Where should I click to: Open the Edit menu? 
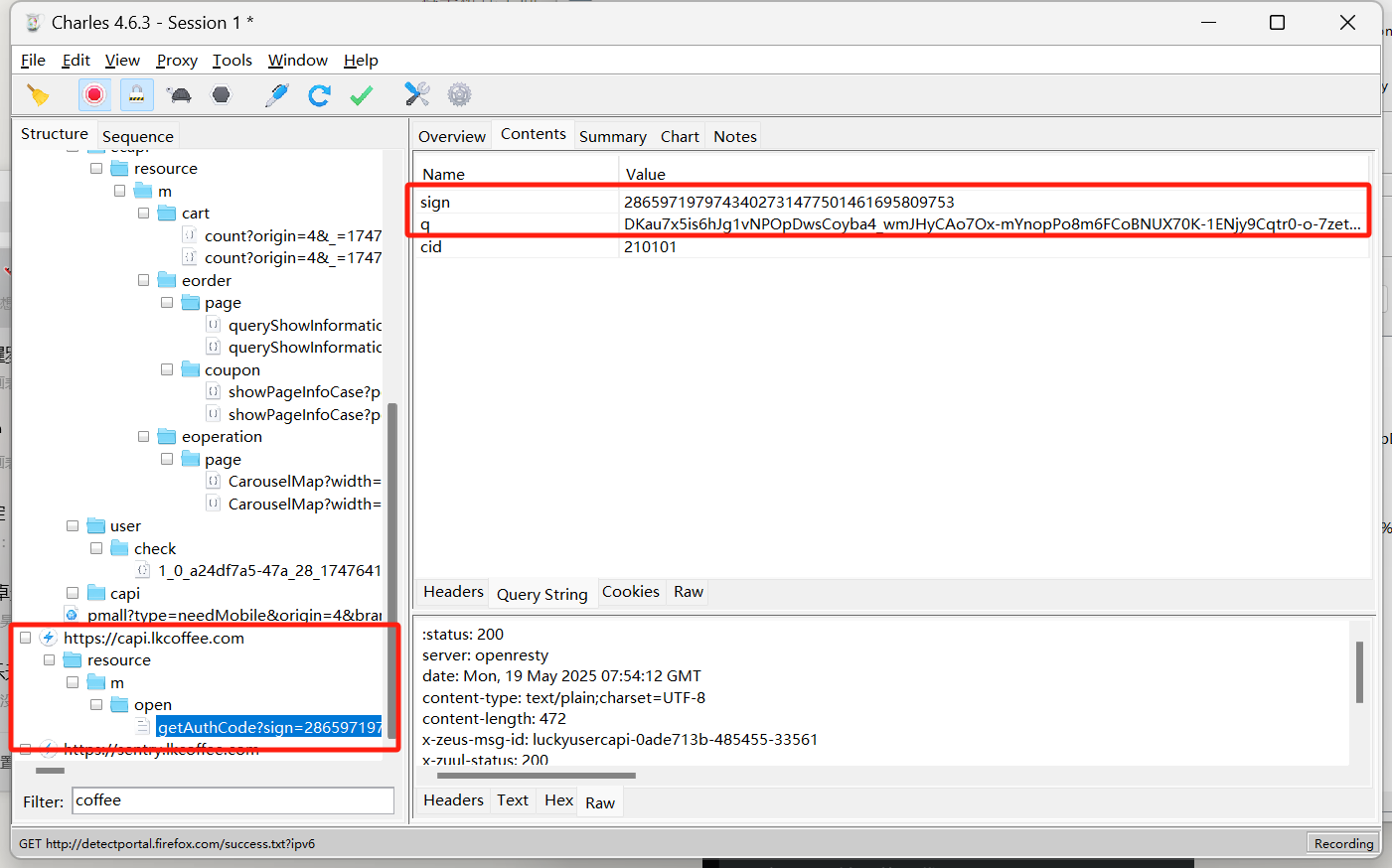point(76,61)
